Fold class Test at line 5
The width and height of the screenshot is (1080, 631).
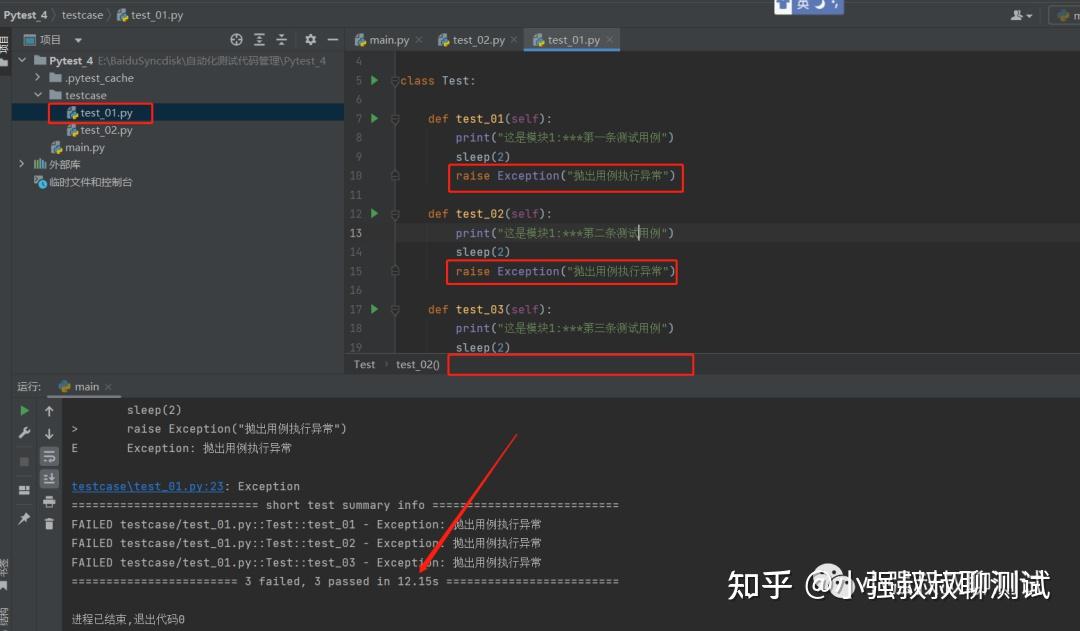click(395, 81)
